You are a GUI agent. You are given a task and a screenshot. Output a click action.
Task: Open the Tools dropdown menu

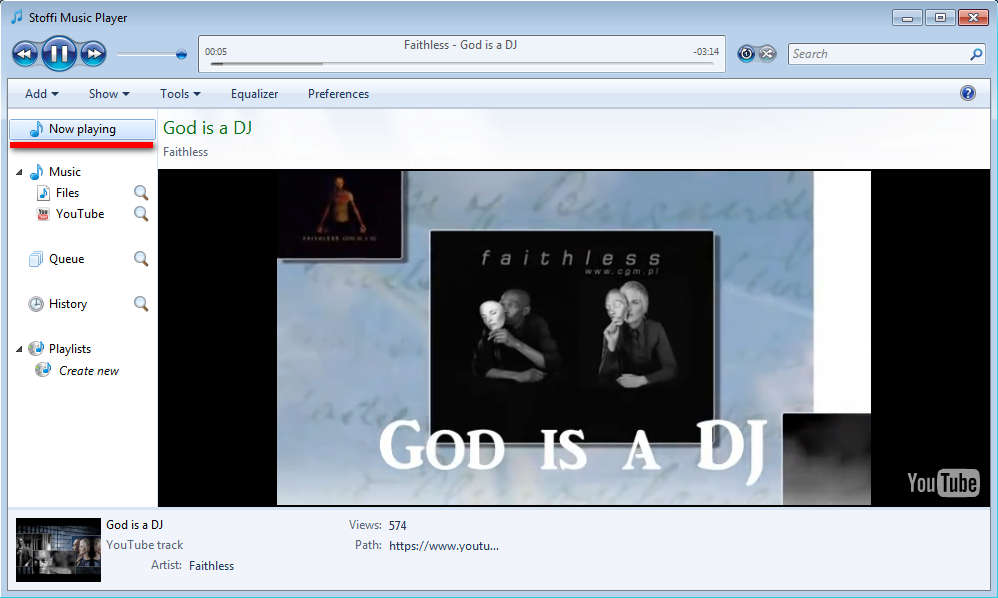180,94
